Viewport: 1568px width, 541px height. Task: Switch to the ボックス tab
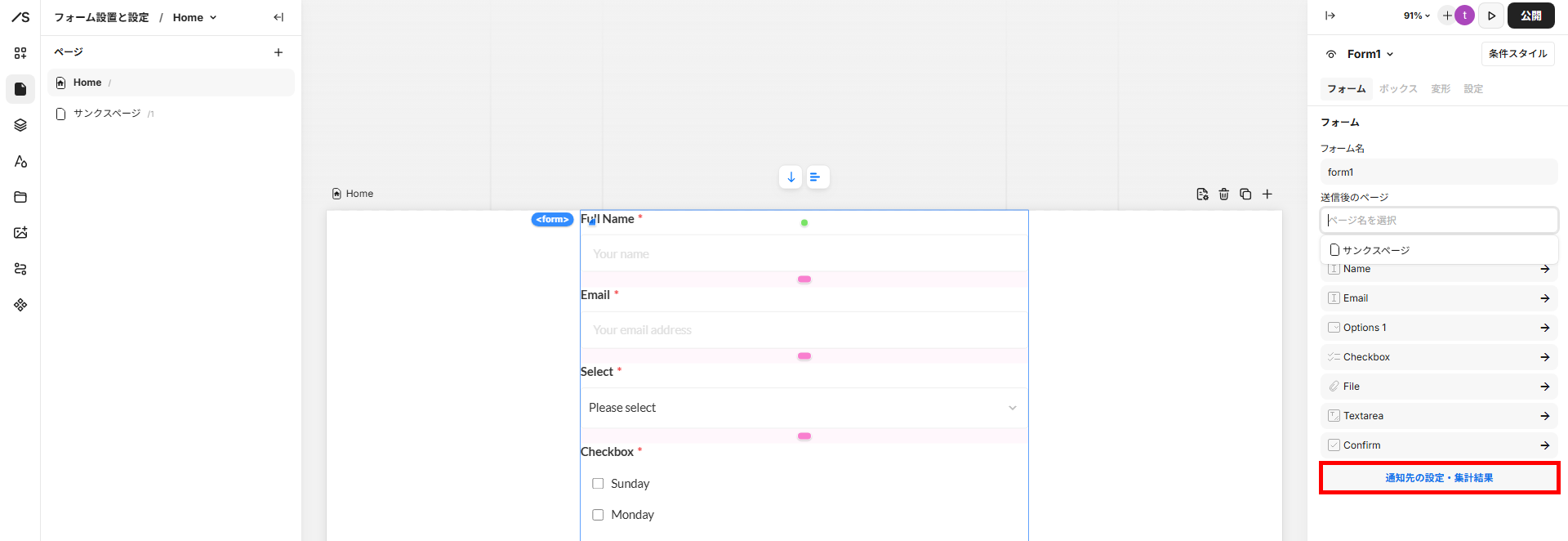pos(1398,89)
